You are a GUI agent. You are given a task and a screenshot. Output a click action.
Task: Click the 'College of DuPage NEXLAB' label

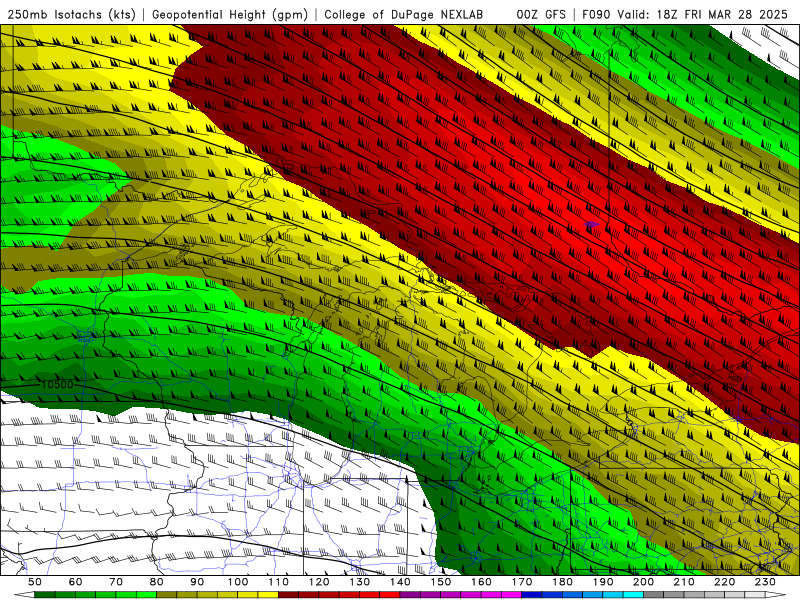(x=404, y=14)
